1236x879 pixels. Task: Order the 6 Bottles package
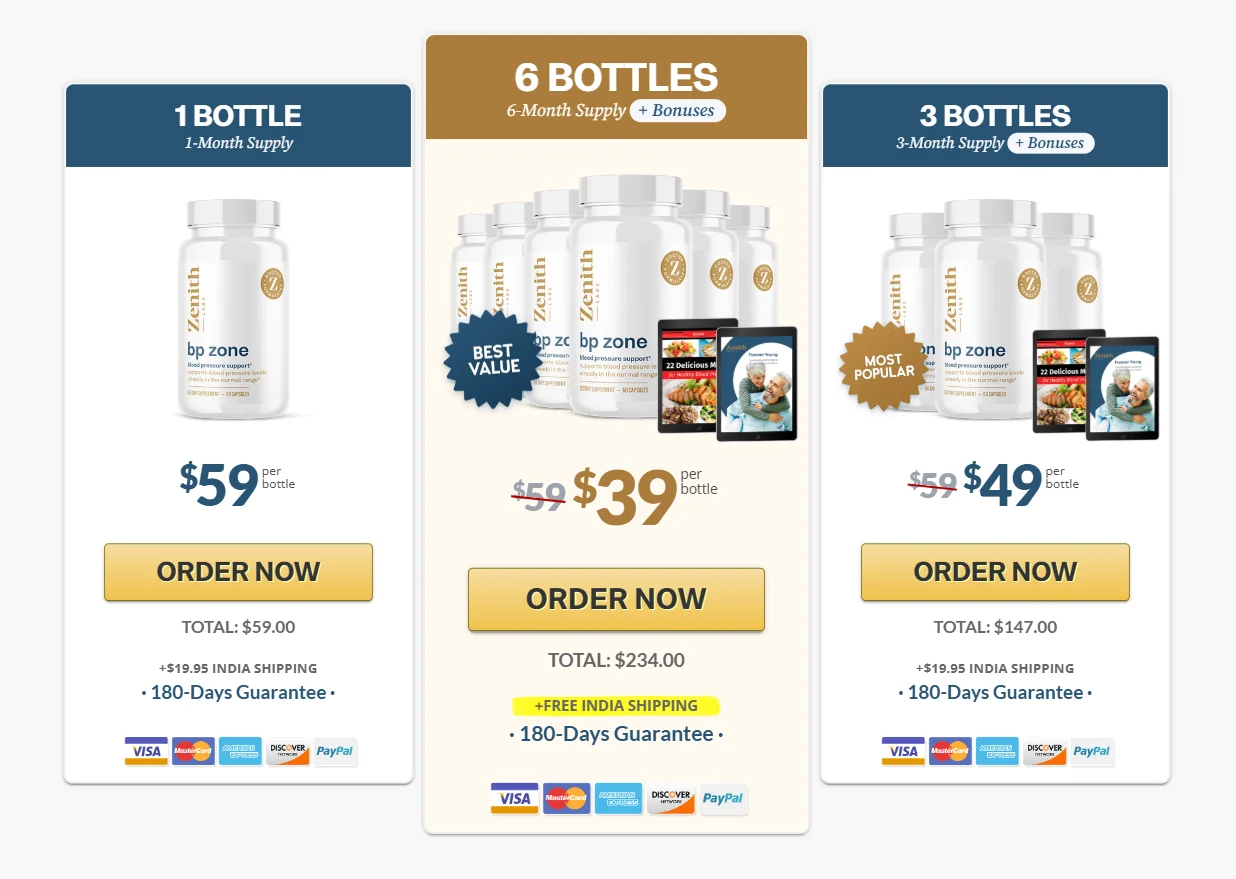pos(616,599)
